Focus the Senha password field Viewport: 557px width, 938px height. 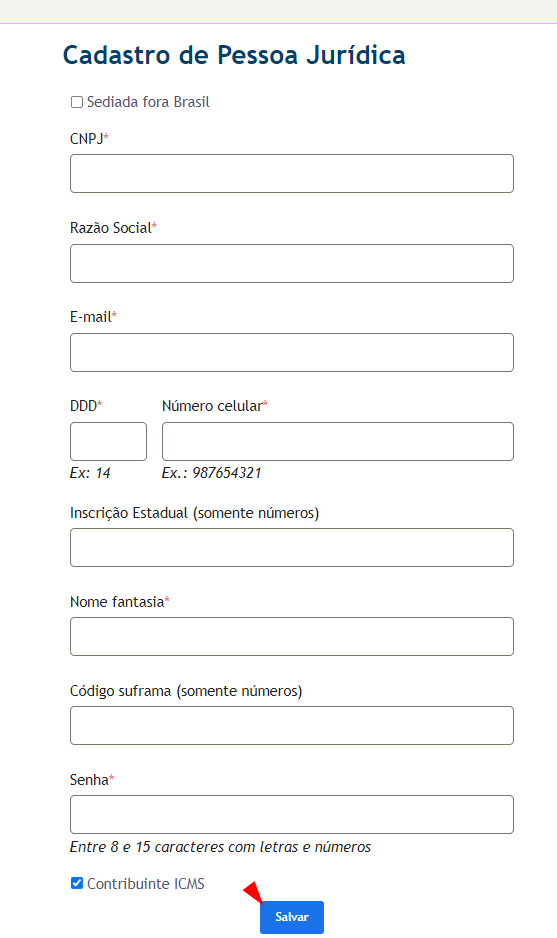(292, 814)
